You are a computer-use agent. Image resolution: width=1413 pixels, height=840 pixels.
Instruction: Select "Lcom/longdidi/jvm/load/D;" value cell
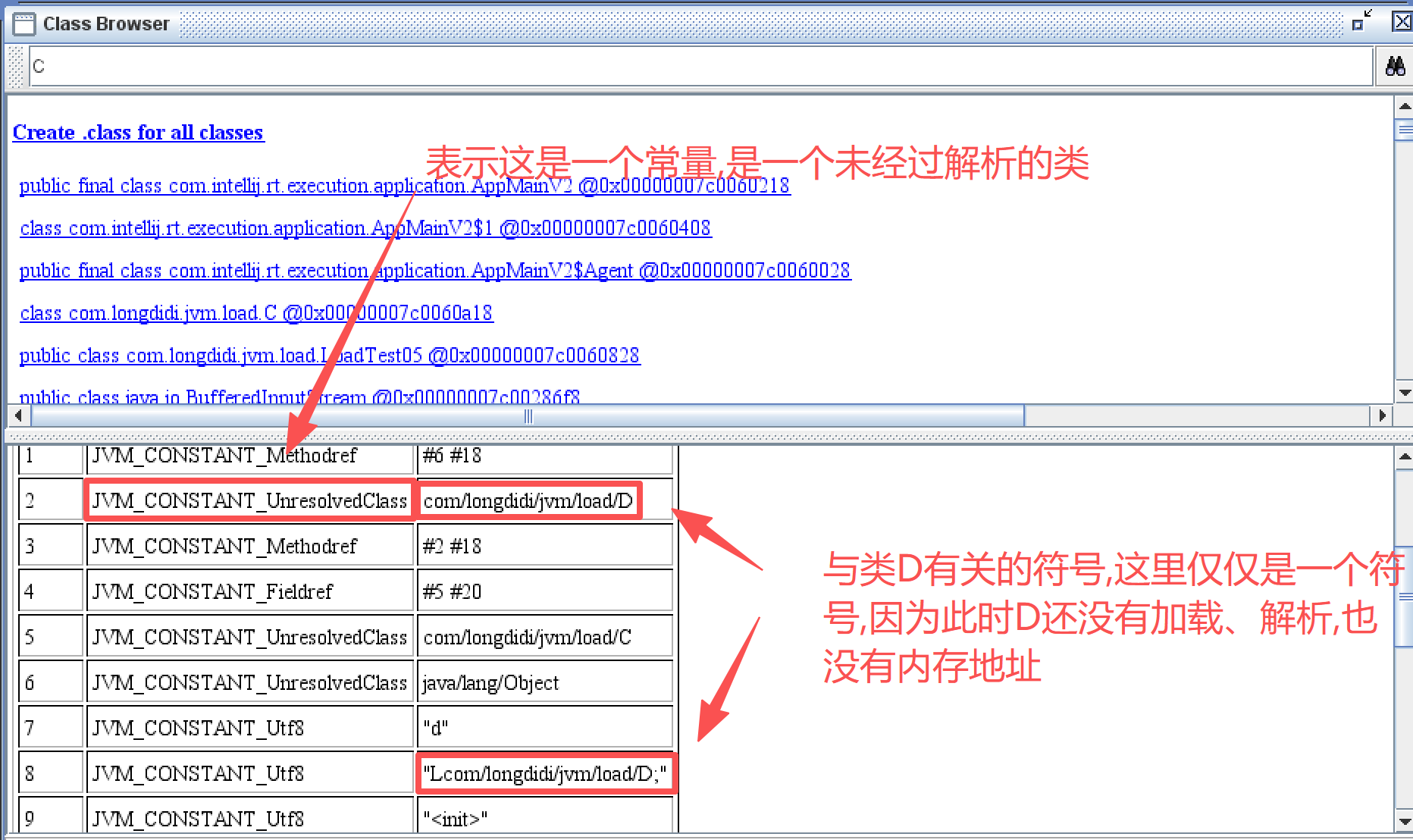[x=544, y=773]
